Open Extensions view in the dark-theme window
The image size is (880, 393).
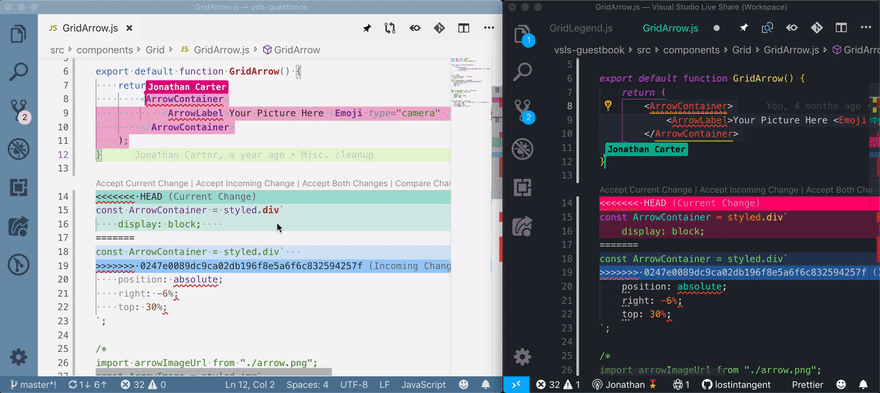pos(522,188)
